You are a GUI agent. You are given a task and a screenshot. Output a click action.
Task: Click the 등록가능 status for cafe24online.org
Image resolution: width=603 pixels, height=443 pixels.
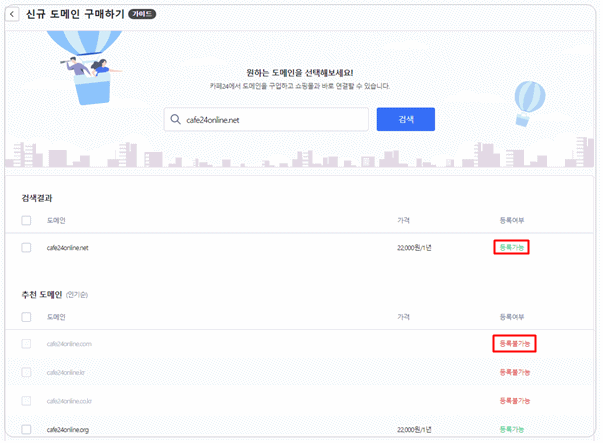[511, 429]
